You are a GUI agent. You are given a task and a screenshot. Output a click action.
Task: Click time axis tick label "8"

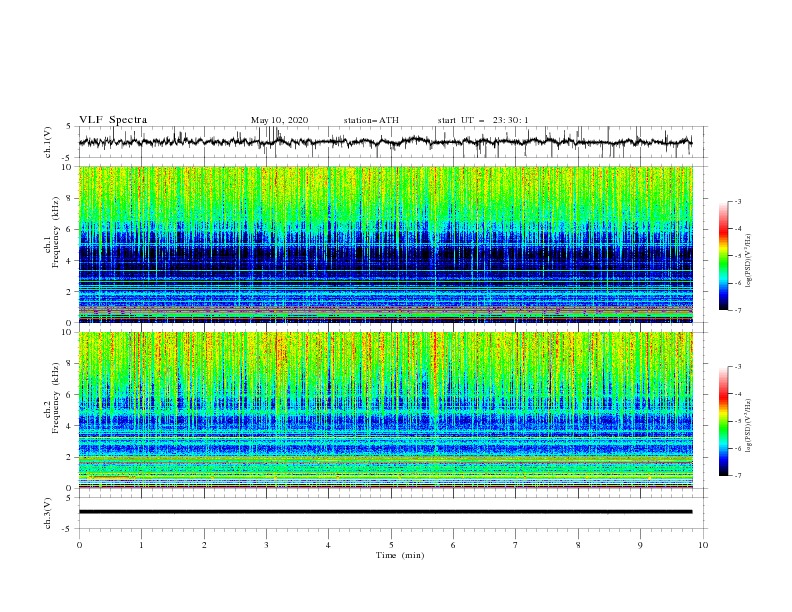[x=578, y=545]
